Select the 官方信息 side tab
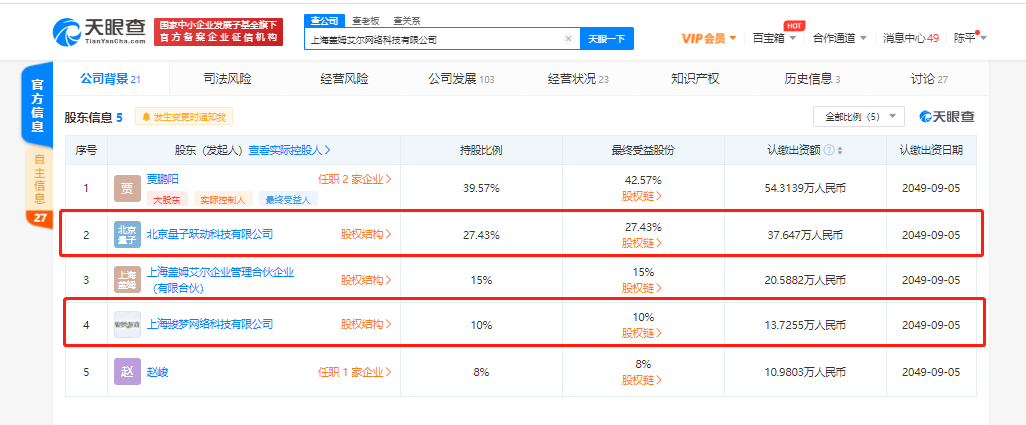 click(x=38, y=105)
